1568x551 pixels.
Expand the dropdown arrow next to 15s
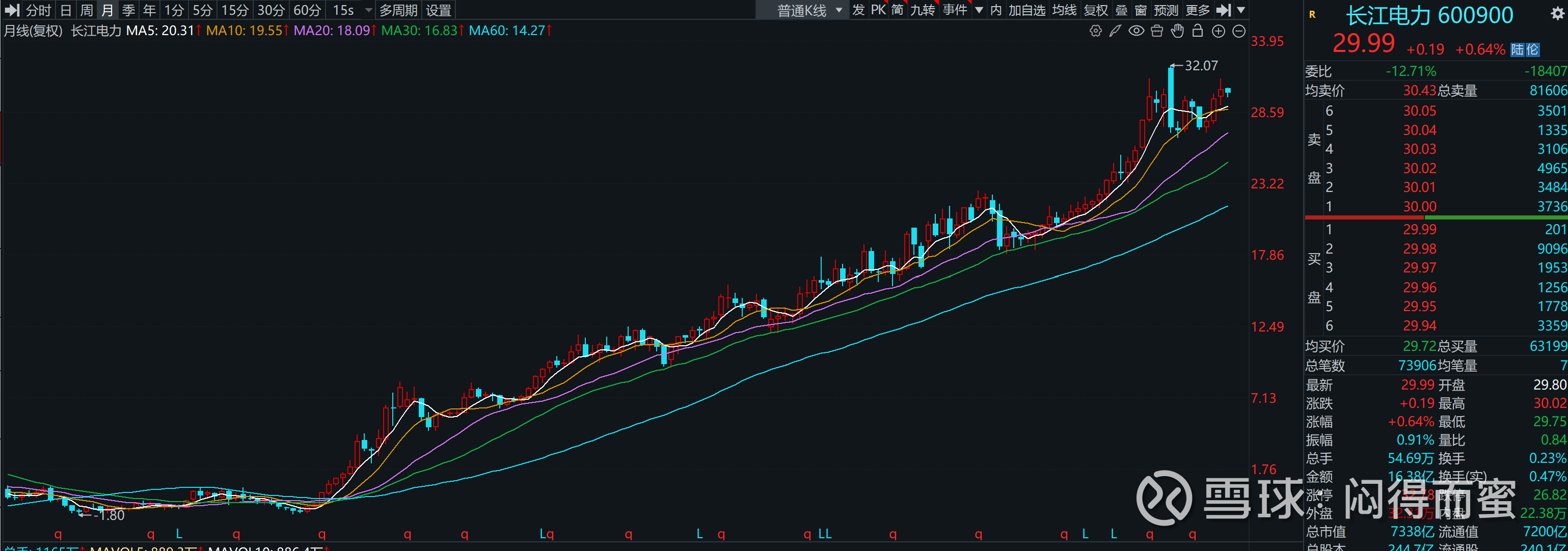(368, 10)
